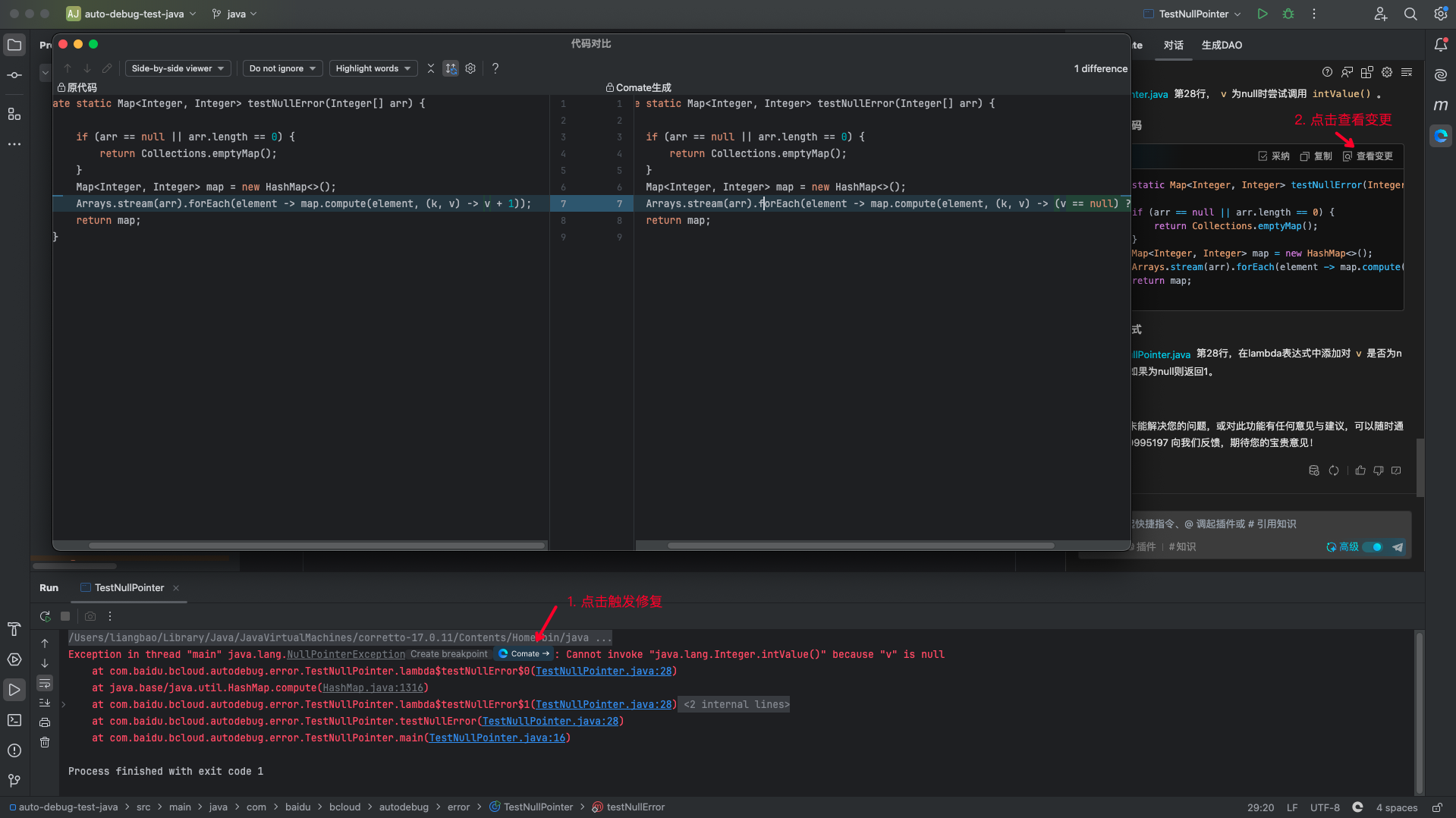Open IDE settings gear in title bar
Viewport: 1456px width, 818px height.
pyautogui.click(x=1440, y=14)
